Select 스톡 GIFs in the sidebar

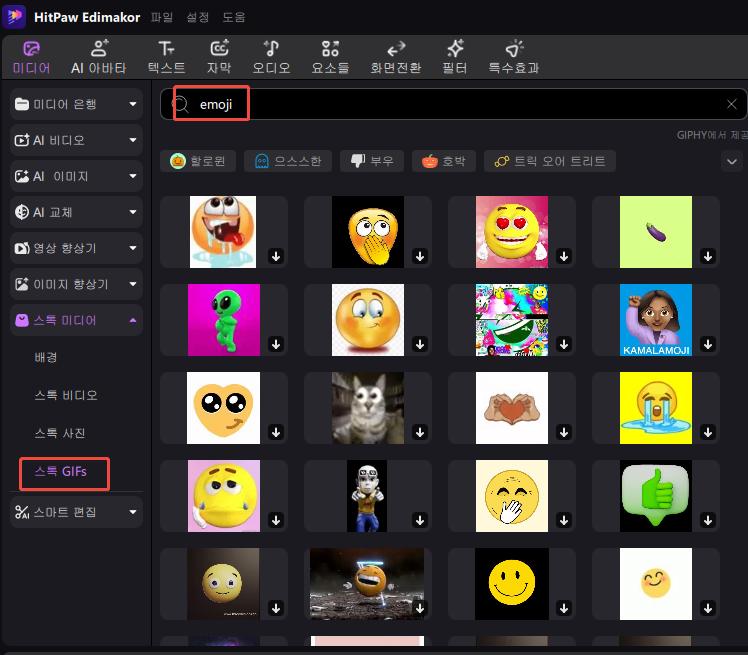(61, 471)
